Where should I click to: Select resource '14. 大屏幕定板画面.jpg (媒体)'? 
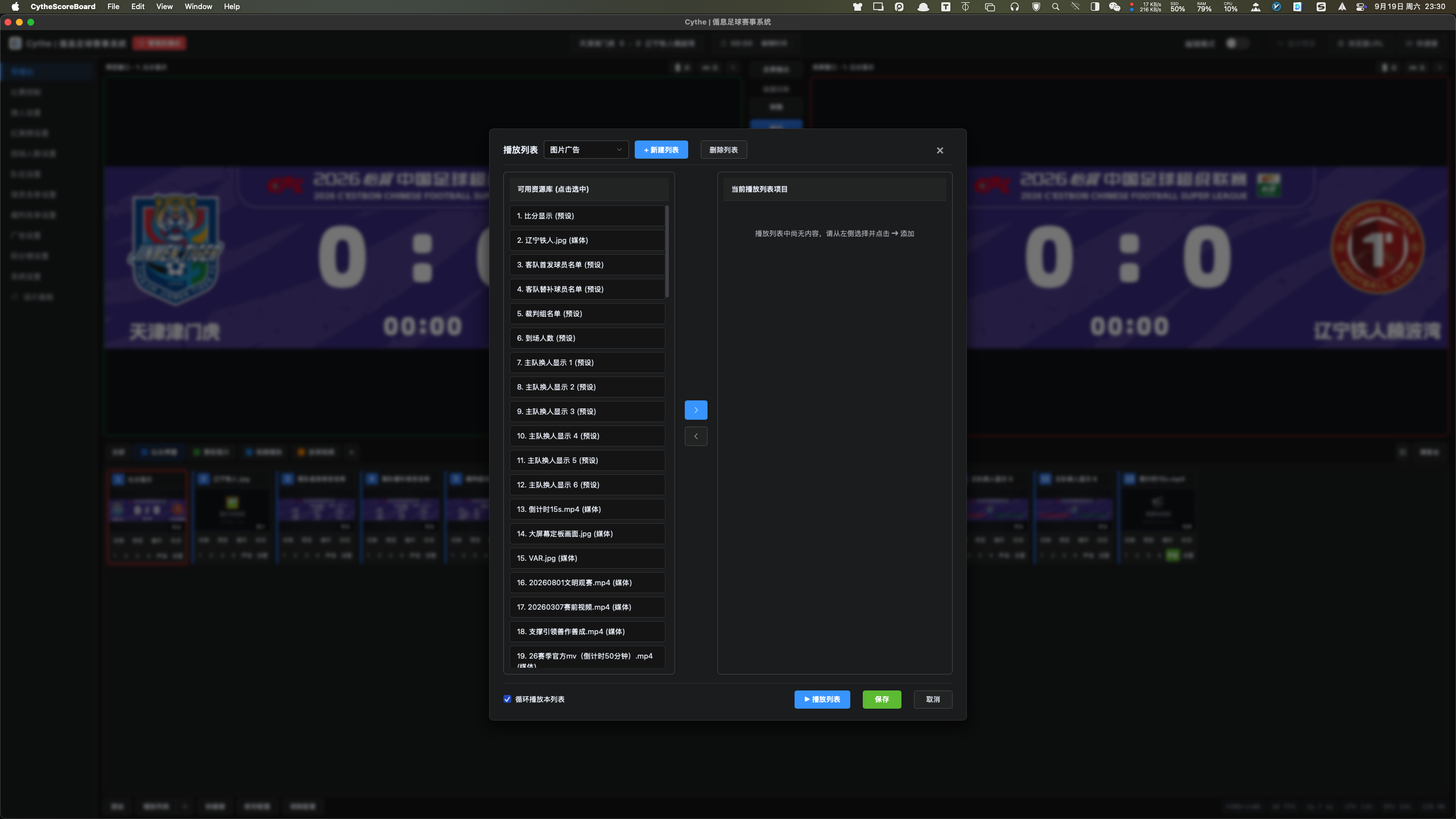[587, 533]
